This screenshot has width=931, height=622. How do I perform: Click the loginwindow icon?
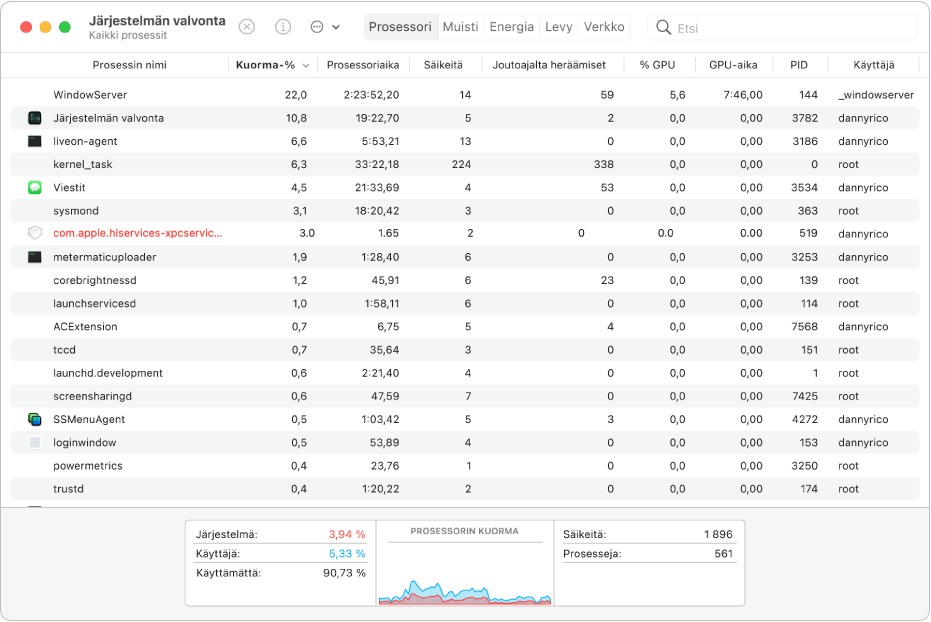(35, 442)
